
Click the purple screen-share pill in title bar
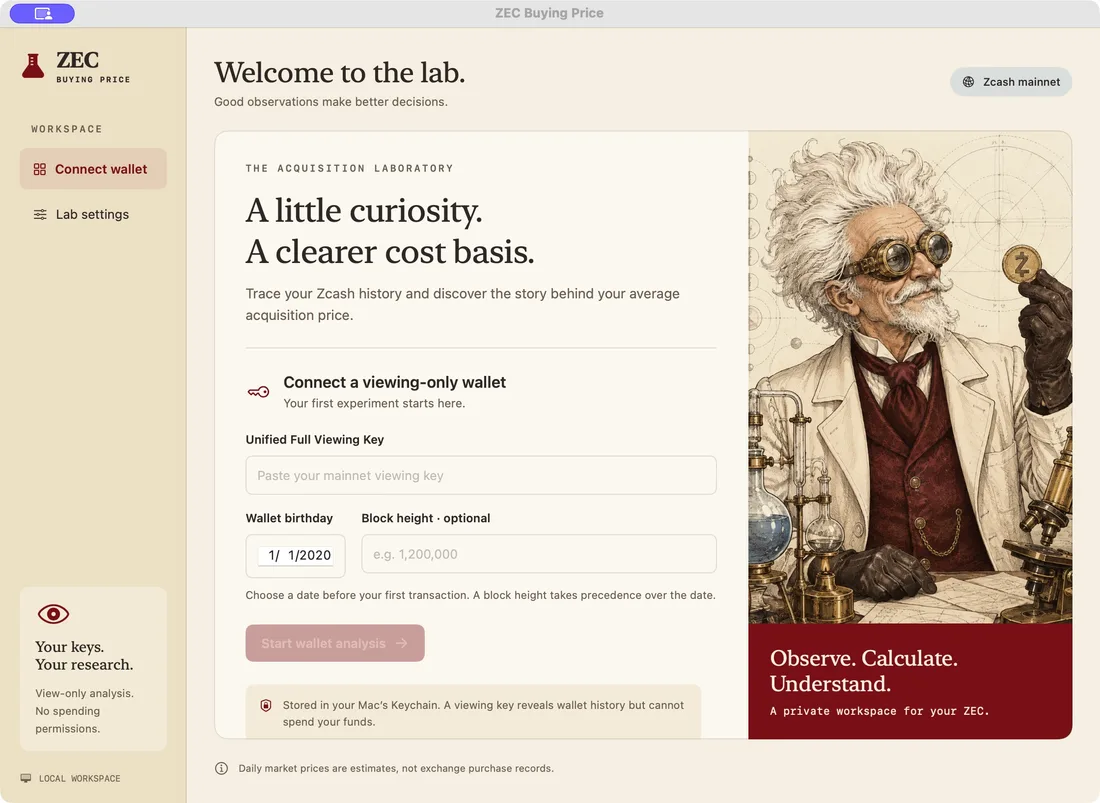click(x=42, y=13)
